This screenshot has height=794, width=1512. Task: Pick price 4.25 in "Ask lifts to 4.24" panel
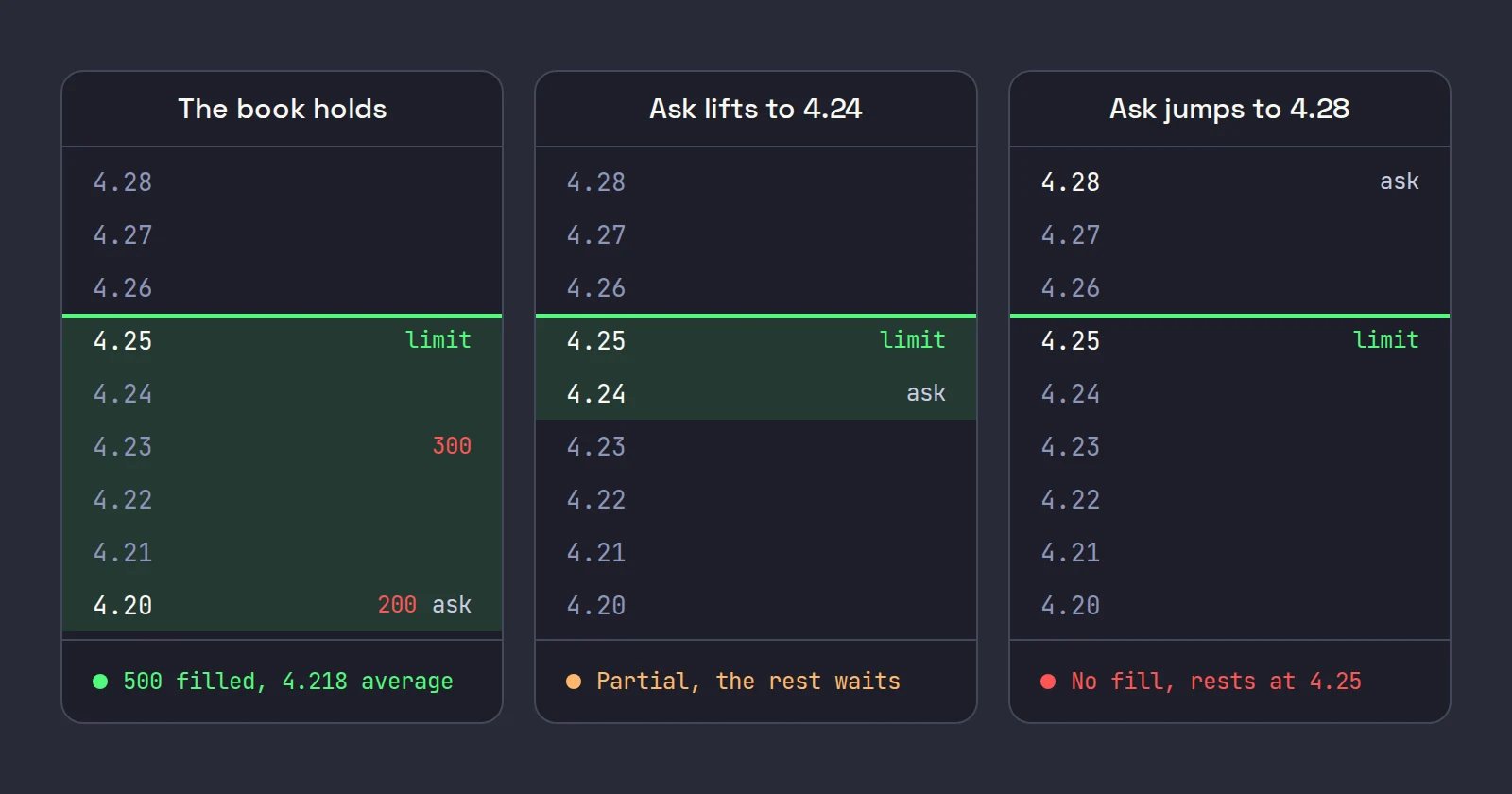coord(596,340)
